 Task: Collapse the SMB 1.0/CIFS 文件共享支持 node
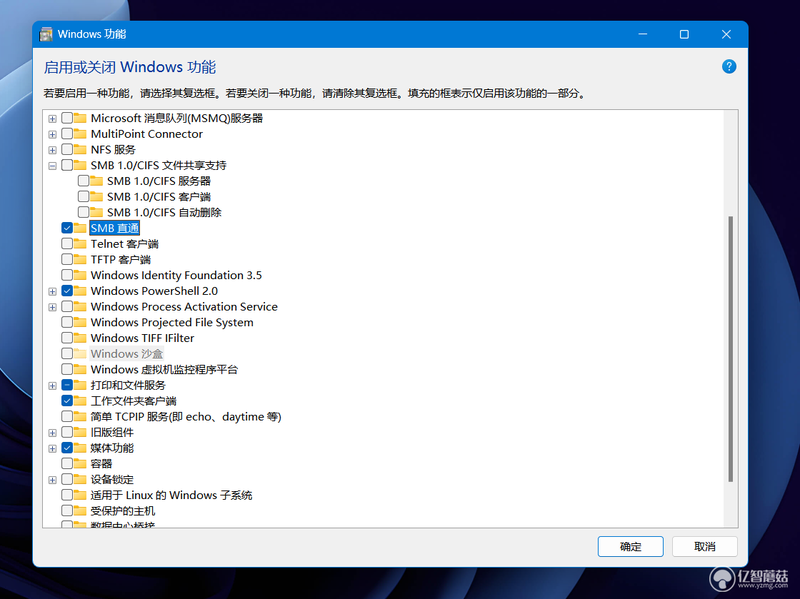coord(52,166)
